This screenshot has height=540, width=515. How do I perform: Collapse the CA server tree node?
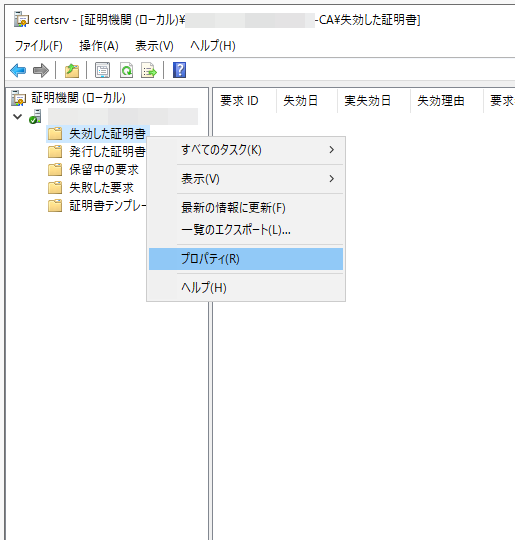tap(17, 117)
